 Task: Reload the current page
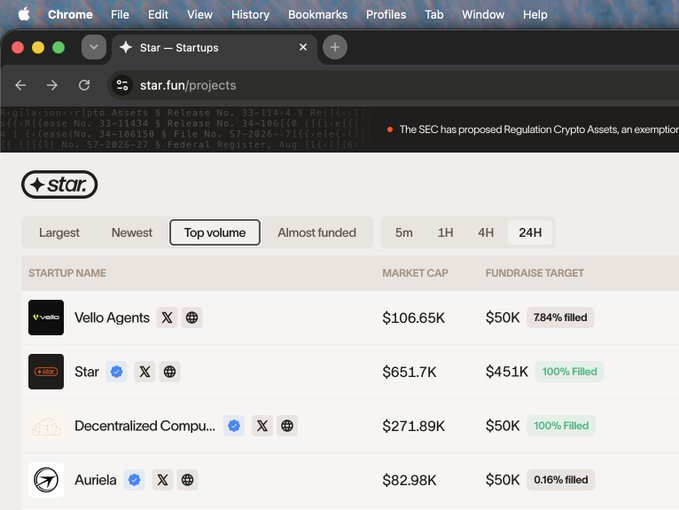pos(84,85)
